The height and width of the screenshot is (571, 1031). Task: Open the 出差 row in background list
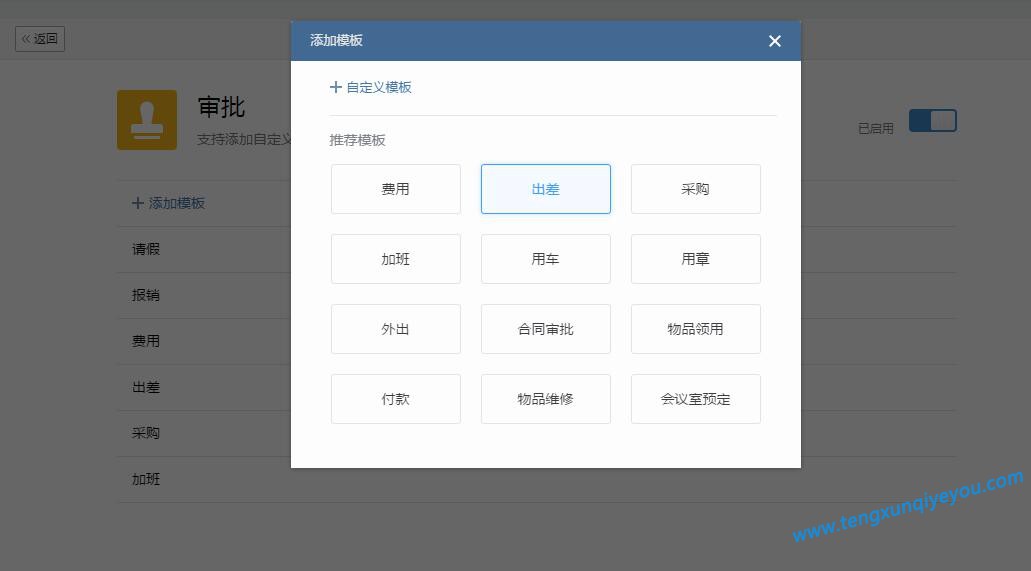tap(204, 387)
